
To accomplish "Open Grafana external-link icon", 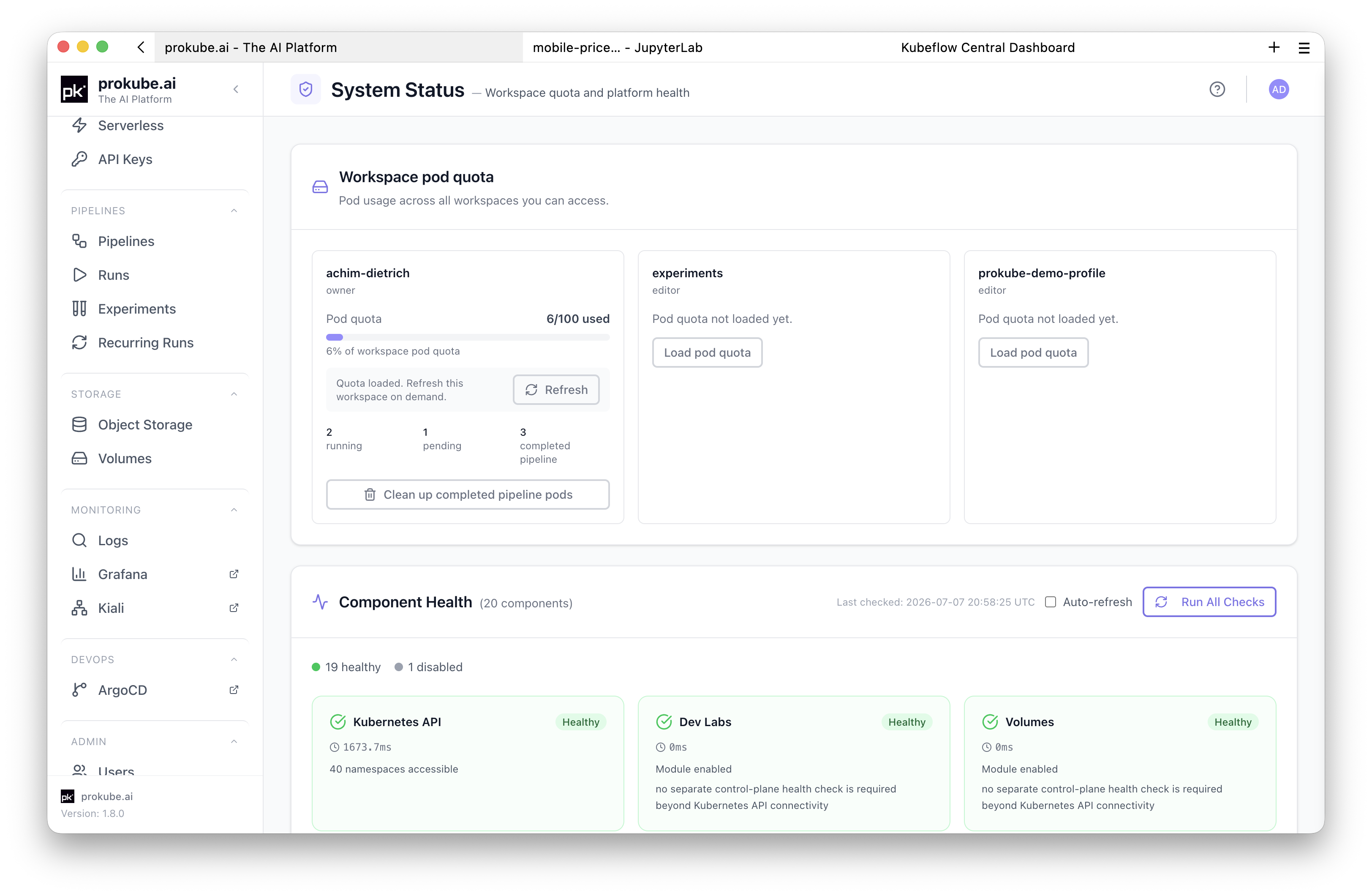I will pos(234,574).
